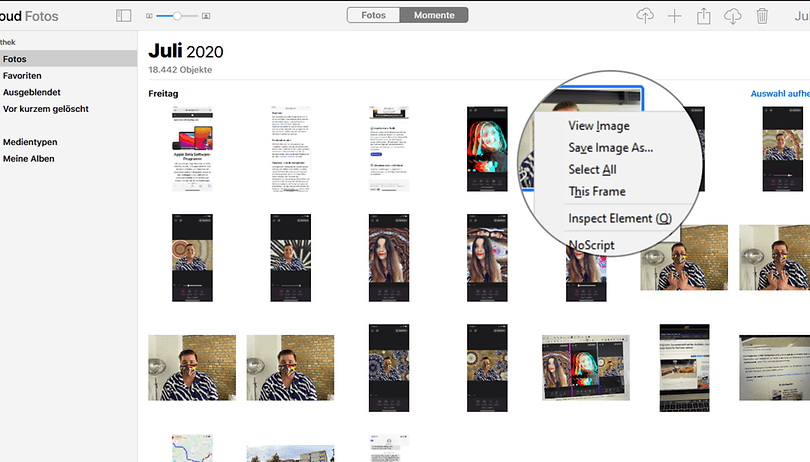
Task: Select Save Image As... menu entry
Action: pos(610,148)
